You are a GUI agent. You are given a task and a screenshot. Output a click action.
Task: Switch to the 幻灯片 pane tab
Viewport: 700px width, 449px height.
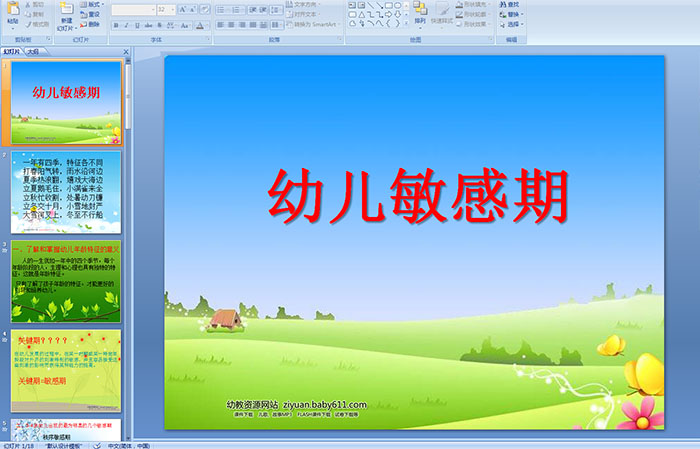(x=11, y=52)
